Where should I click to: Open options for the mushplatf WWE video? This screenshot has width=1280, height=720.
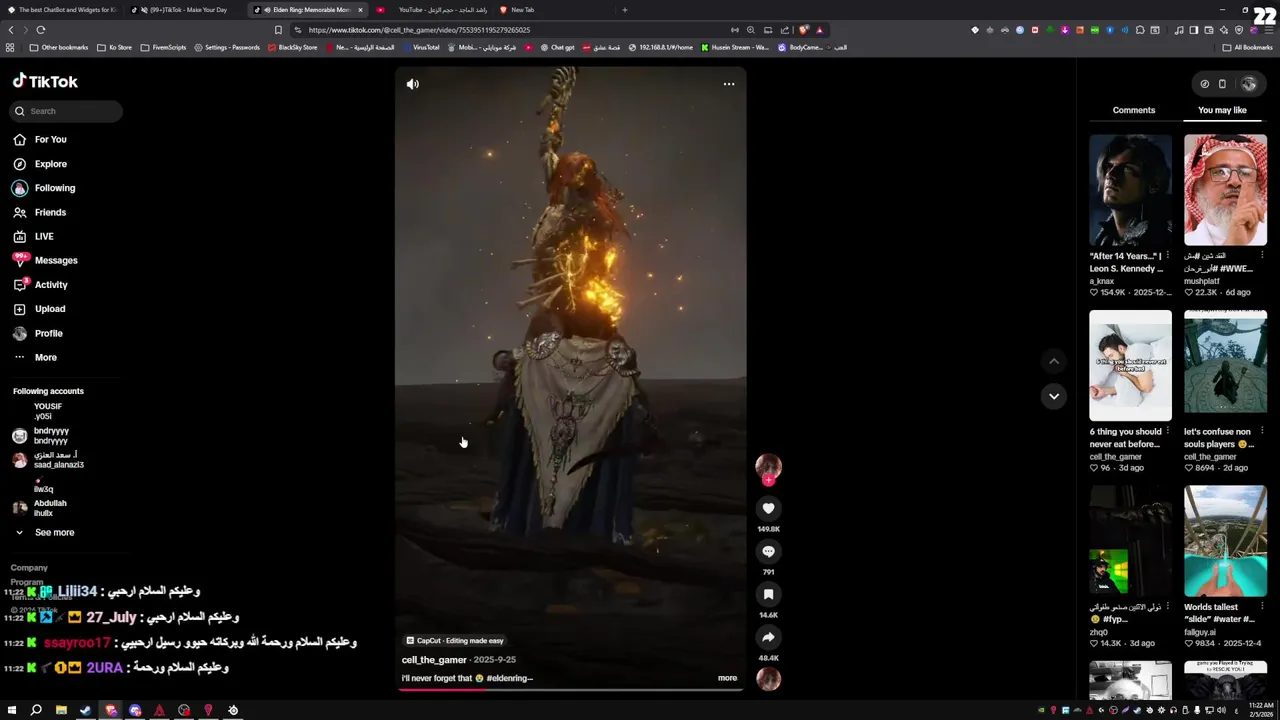pos(1262,256)
